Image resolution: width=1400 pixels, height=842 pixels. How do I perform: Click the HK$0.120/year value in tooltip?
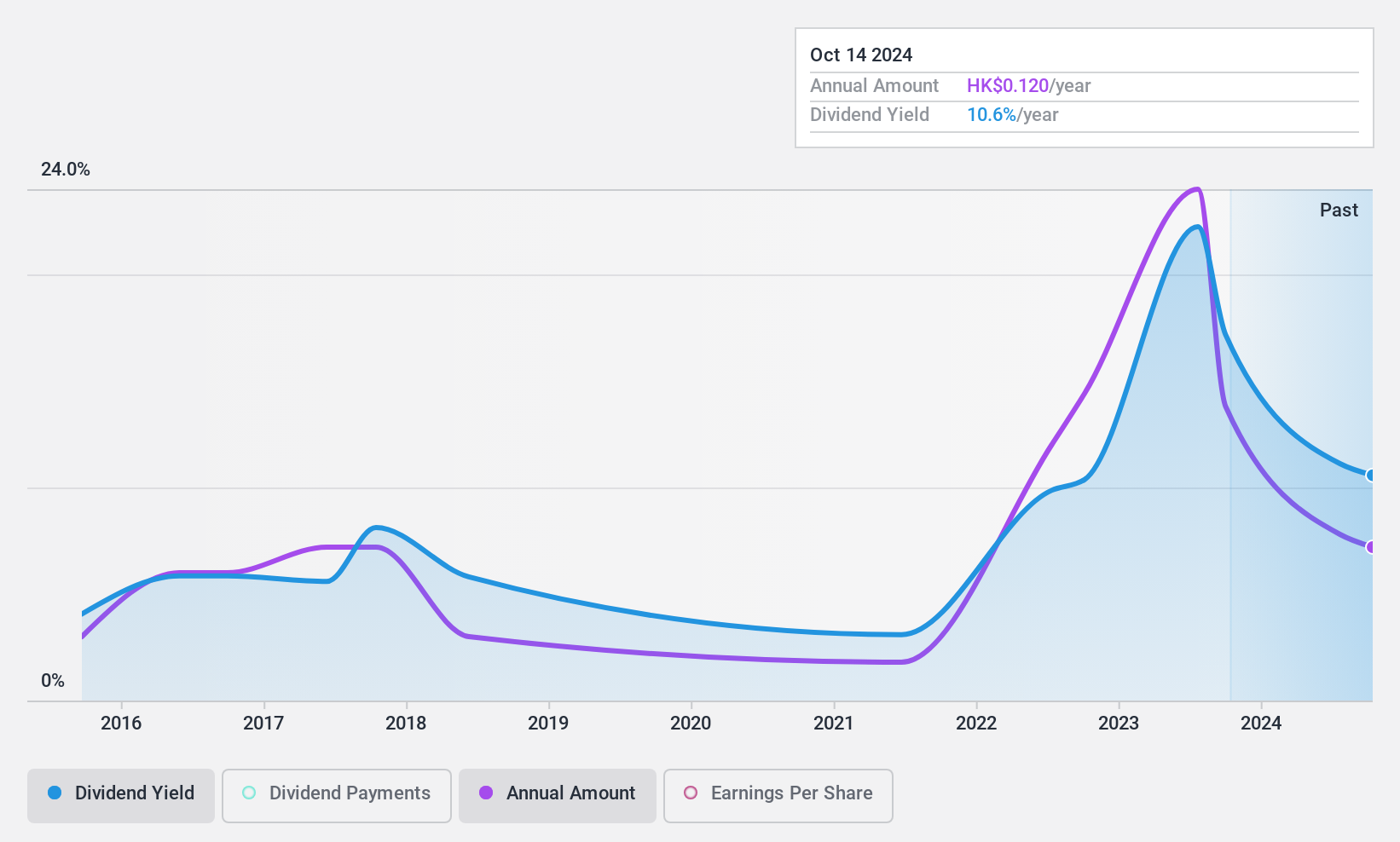coord(1028,86)
